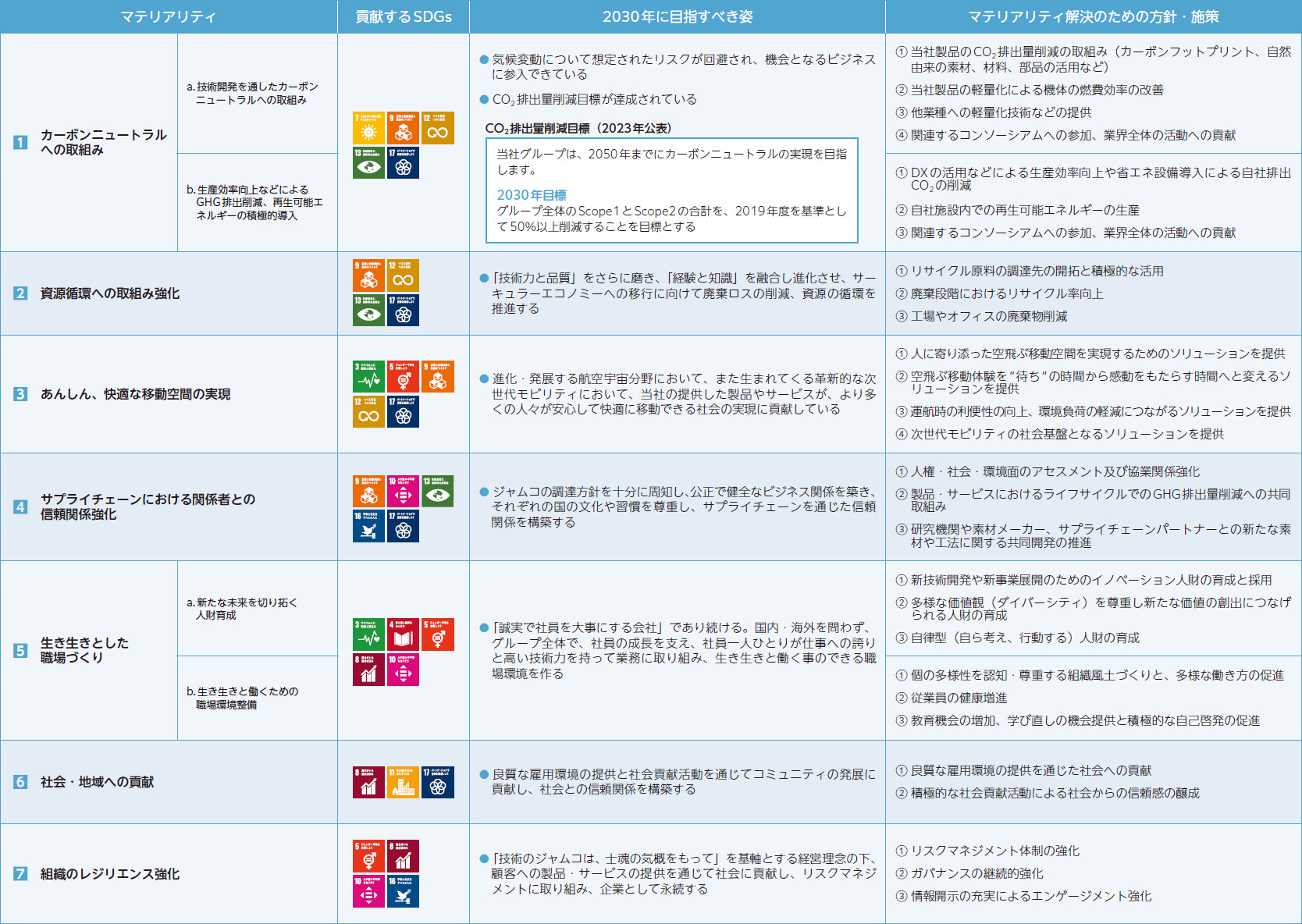Click SDG 9 icon in 移動空間の実現 row
Screen dimensions: 1302x924
437,377
